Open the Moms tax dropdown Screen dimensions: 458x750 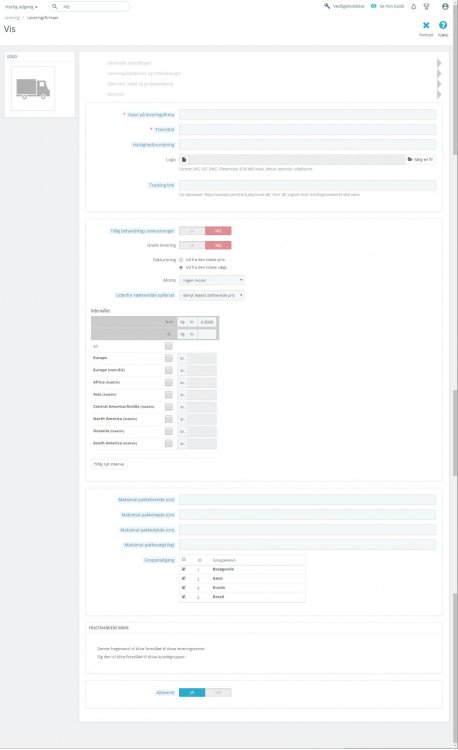click(212, 280)
